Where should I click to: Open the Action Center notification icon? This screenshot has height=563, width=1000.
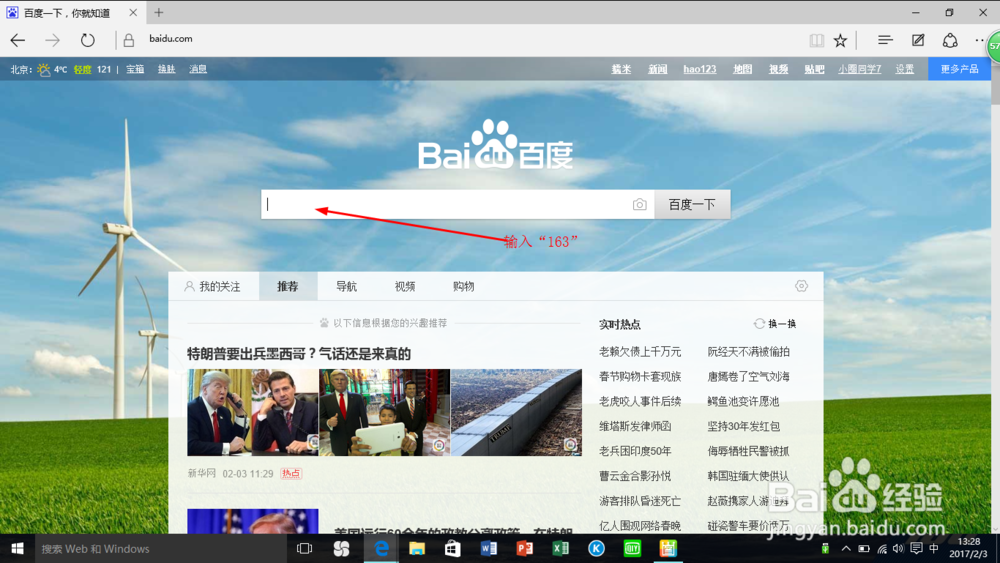pos(916,548)
